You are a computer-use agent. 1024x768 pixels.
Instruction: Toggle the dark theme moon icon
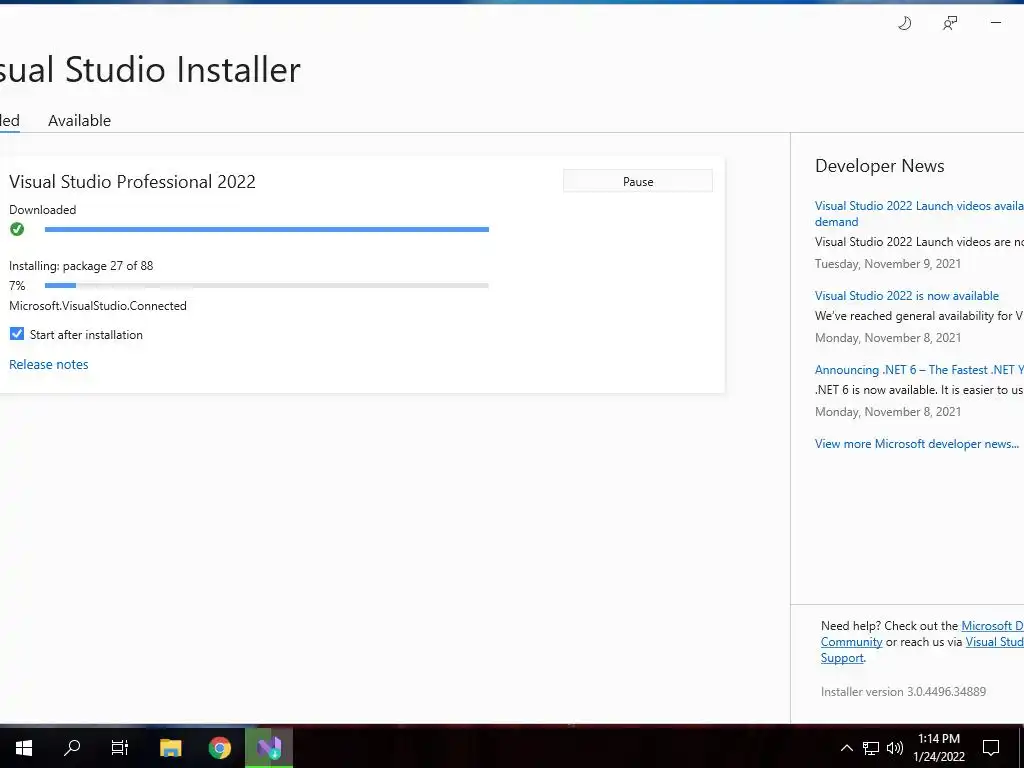coord(904,24)
